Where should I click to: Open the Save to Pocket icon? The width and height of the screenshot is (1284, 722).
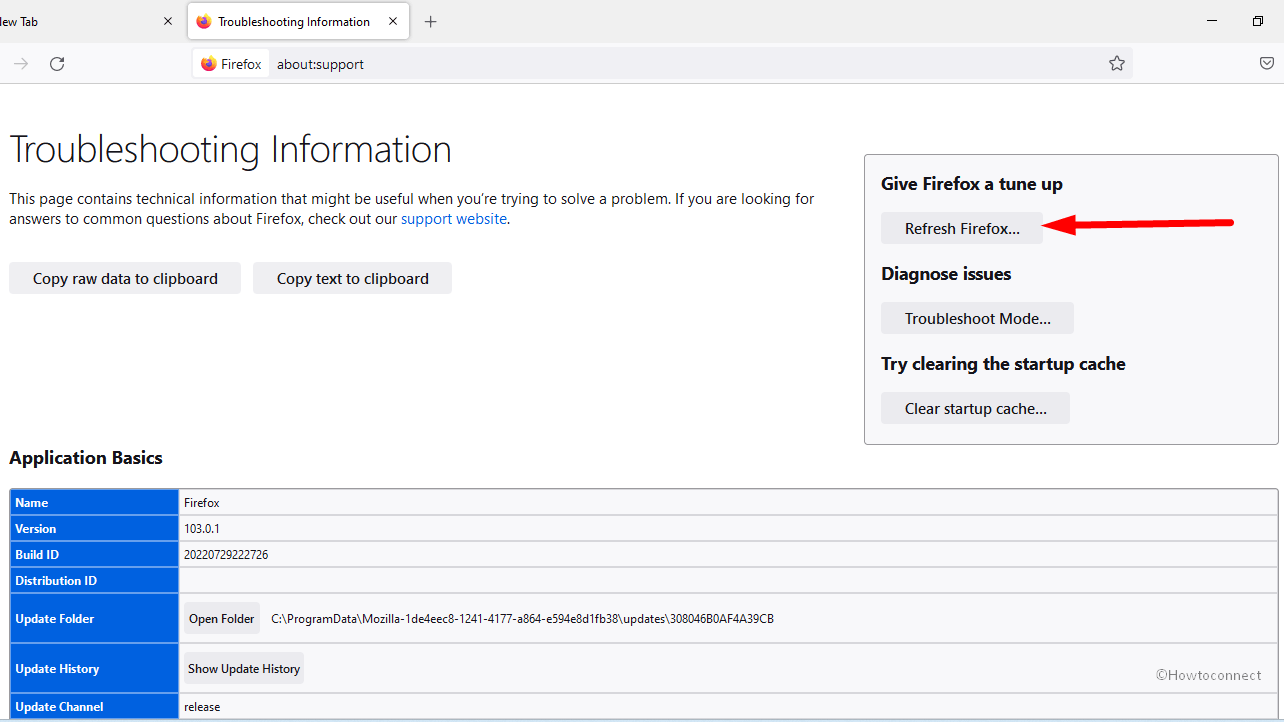click(1267, 64)
